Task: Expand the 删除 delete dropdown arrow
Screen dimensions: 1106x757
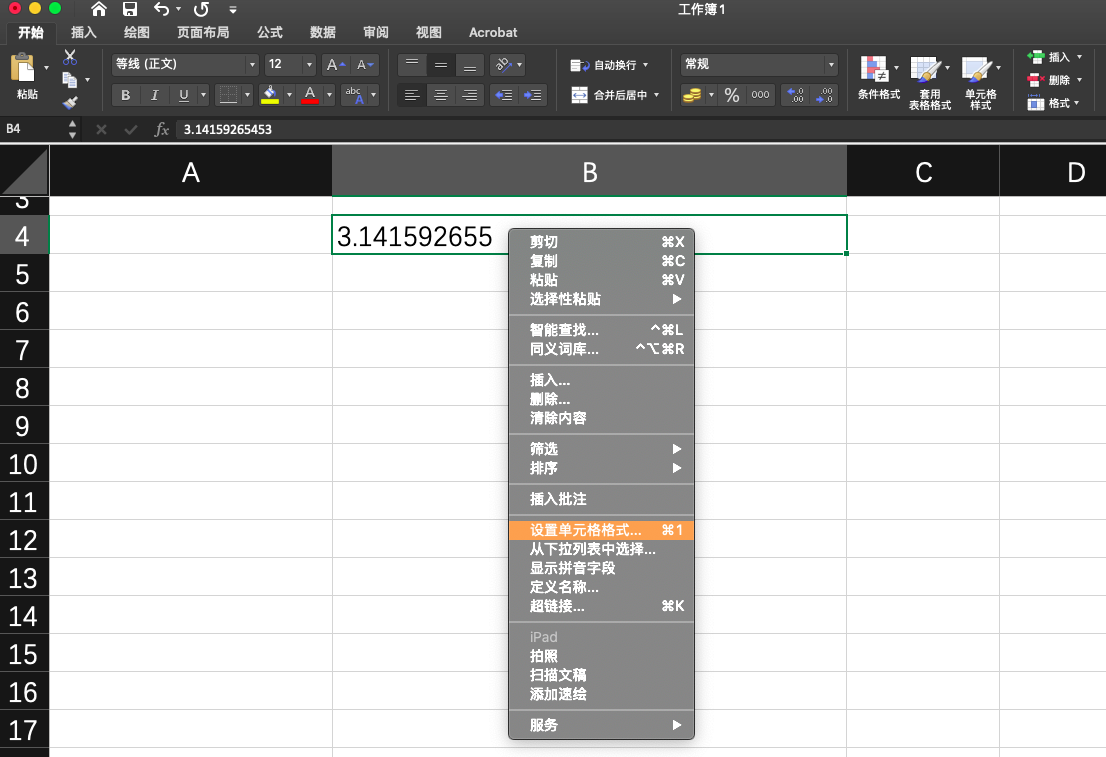Action: click(1080, 80)
